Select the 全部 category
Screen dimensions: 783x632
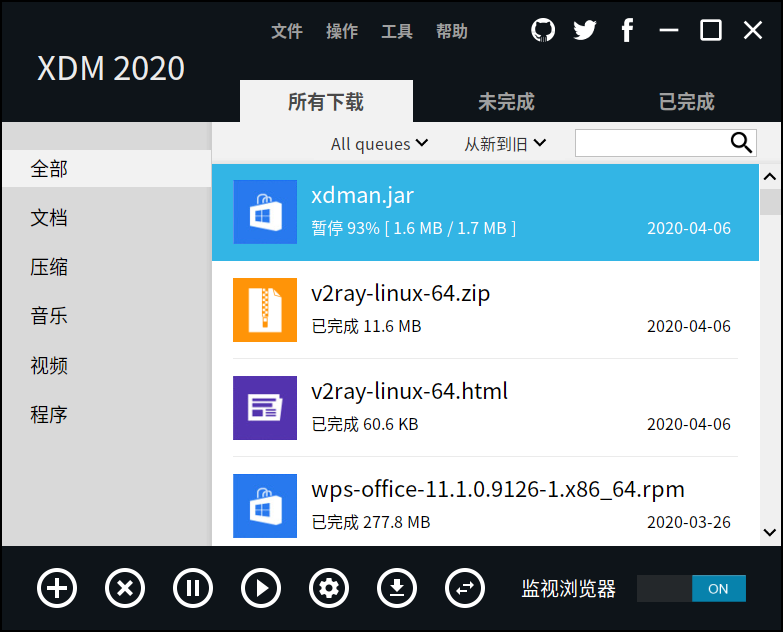106,169
